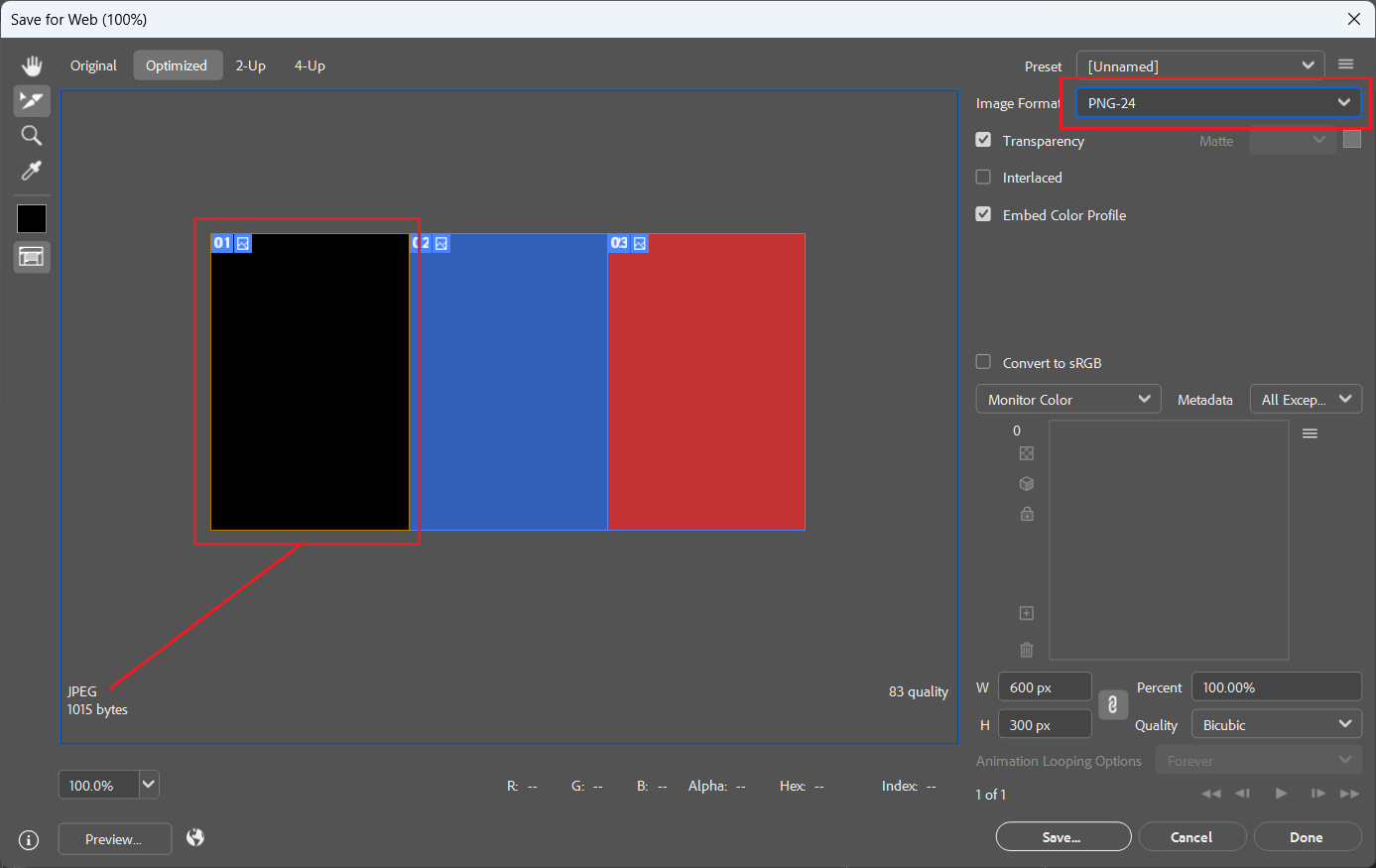The width and height of the screenshot is (1376, 868).
Task: Click the lock color icon
Action: pyautogui.click(x=1027, y=514)
